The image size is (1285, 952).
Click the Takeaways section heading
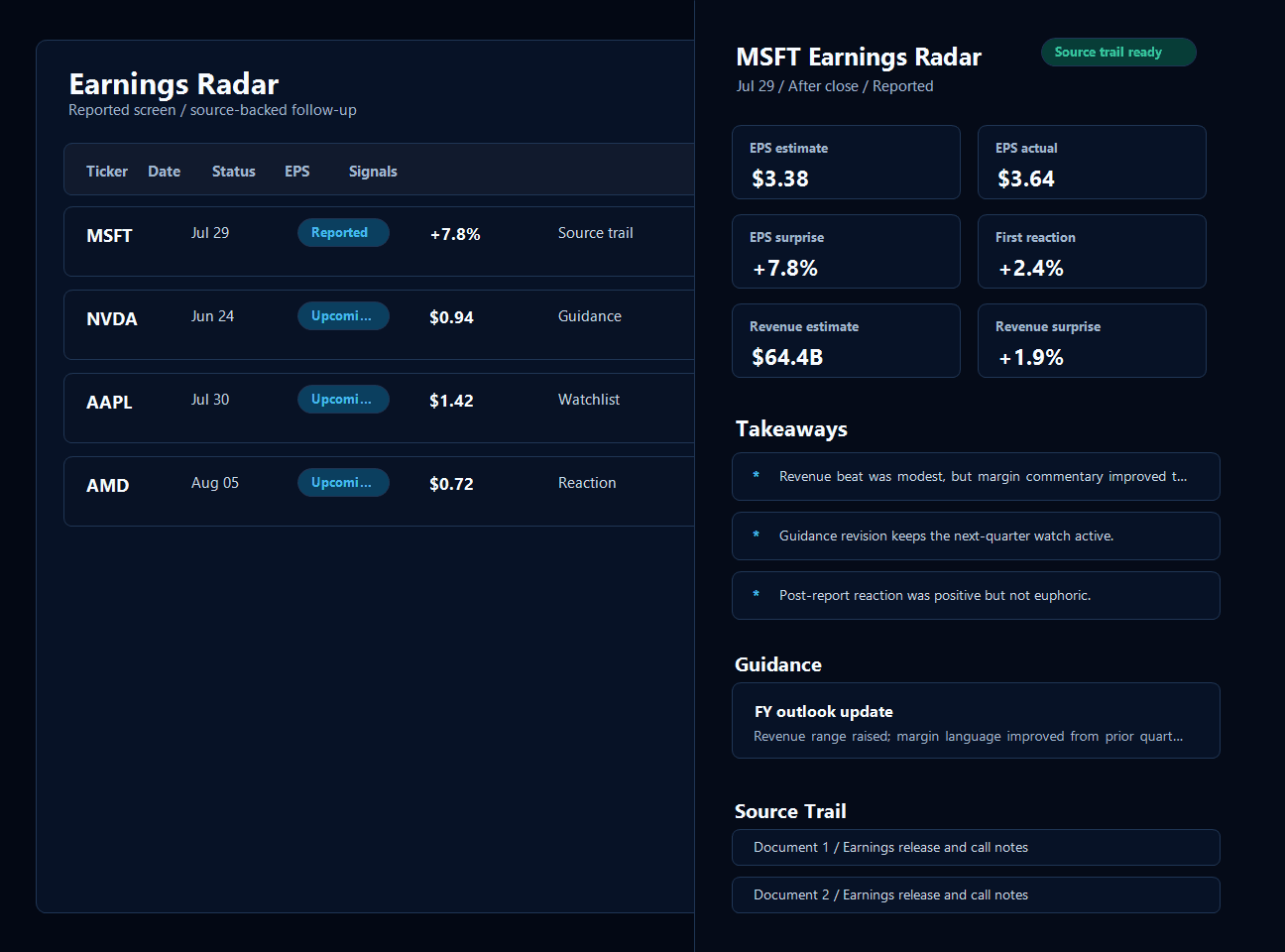(x=791, y=428)
